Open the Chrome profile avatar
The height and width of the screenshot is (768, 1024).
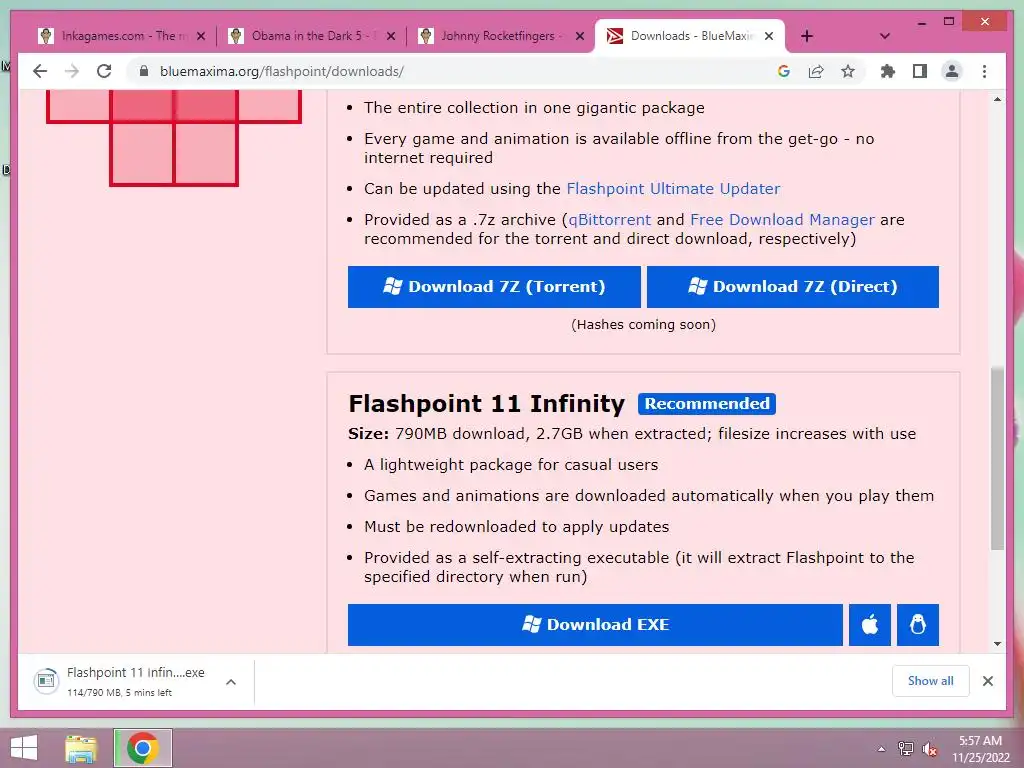pos(952,71)
